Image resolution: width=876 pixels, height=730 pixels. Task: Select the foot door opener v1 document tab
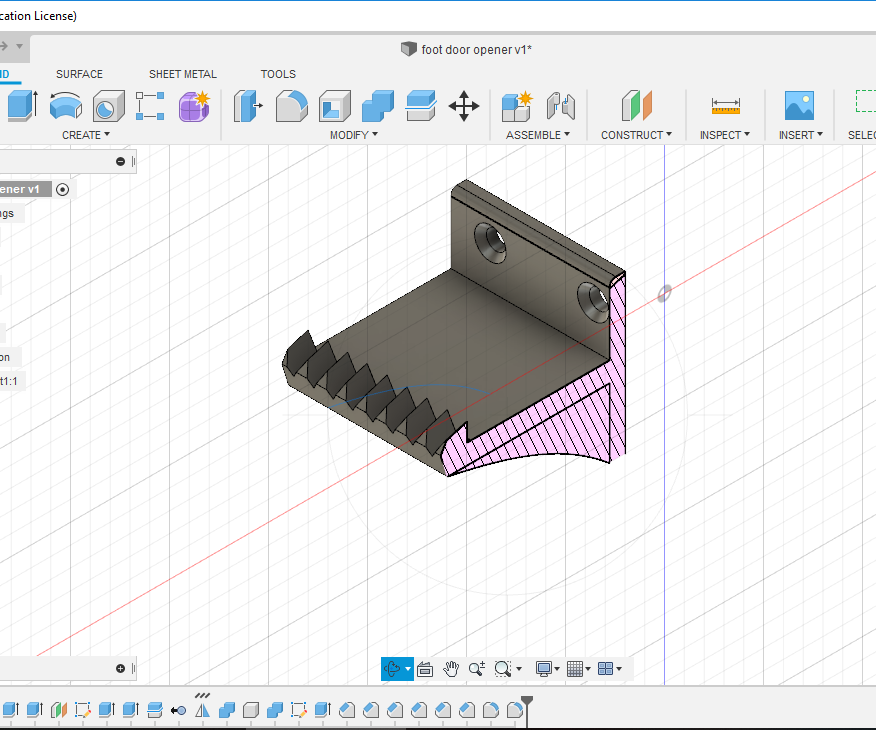point(466,50)
